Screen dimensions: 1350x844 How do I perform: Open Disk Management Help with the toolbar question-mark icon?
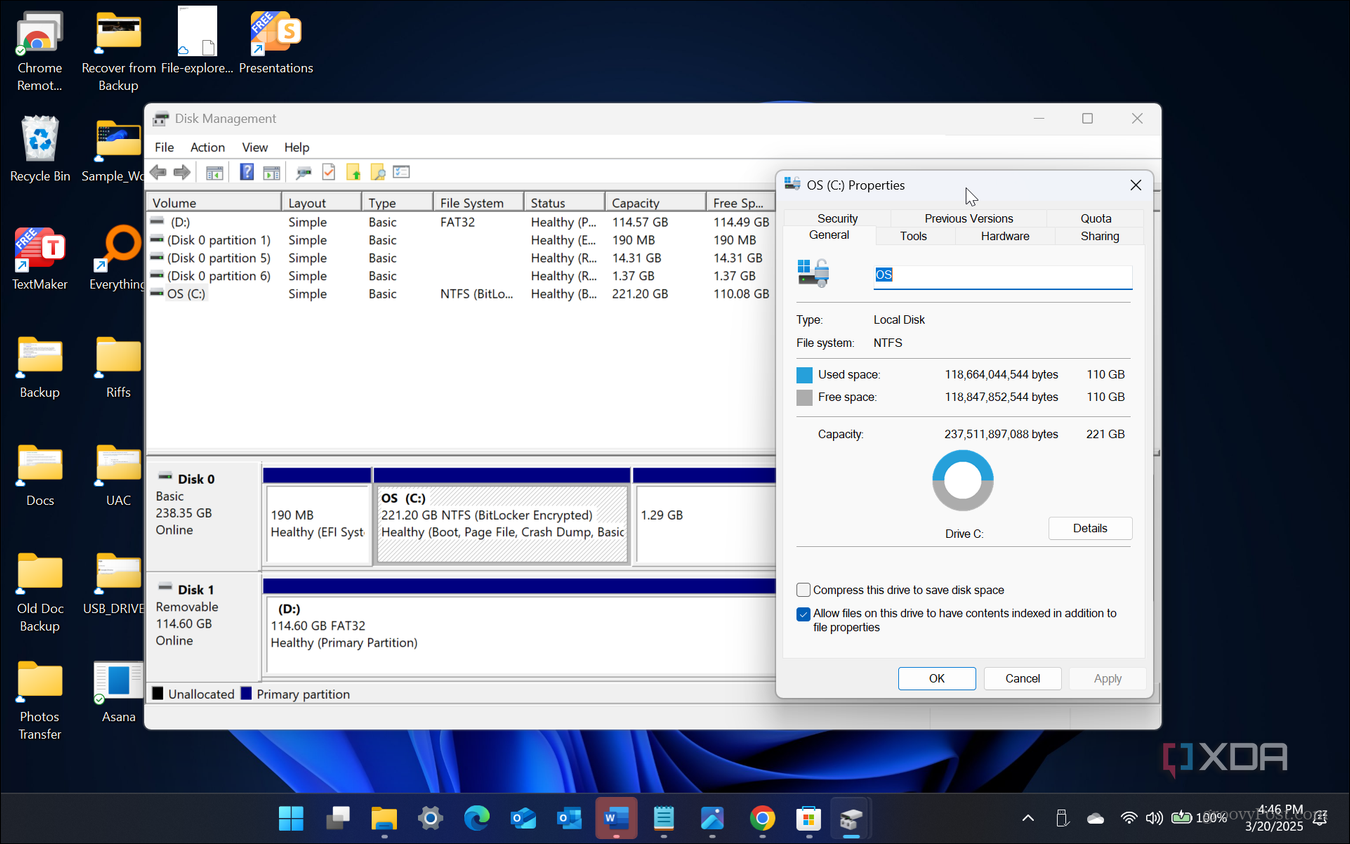coord(246,172)
